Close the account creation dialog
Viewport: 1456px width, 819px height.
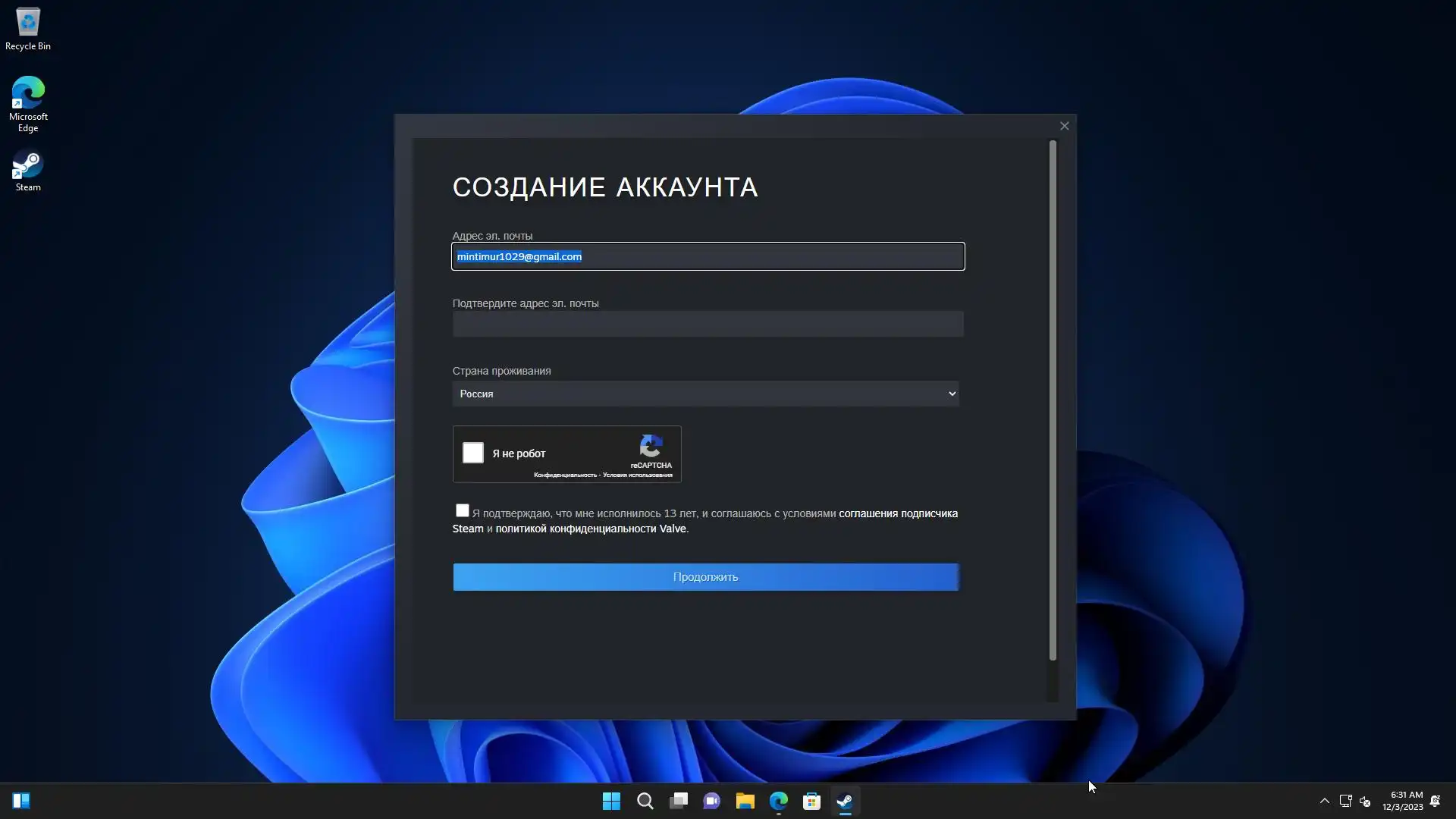1064,126
